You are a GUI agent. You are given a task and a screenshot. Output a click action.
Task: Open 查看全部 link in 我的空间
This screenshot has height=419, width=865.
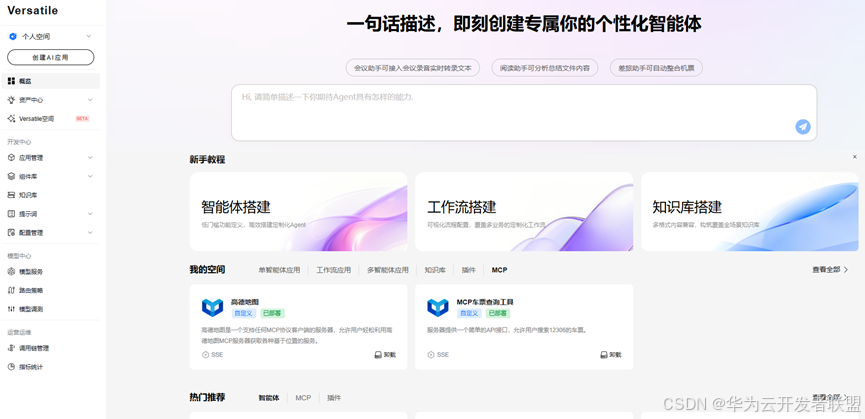click(x=830, y=270)
